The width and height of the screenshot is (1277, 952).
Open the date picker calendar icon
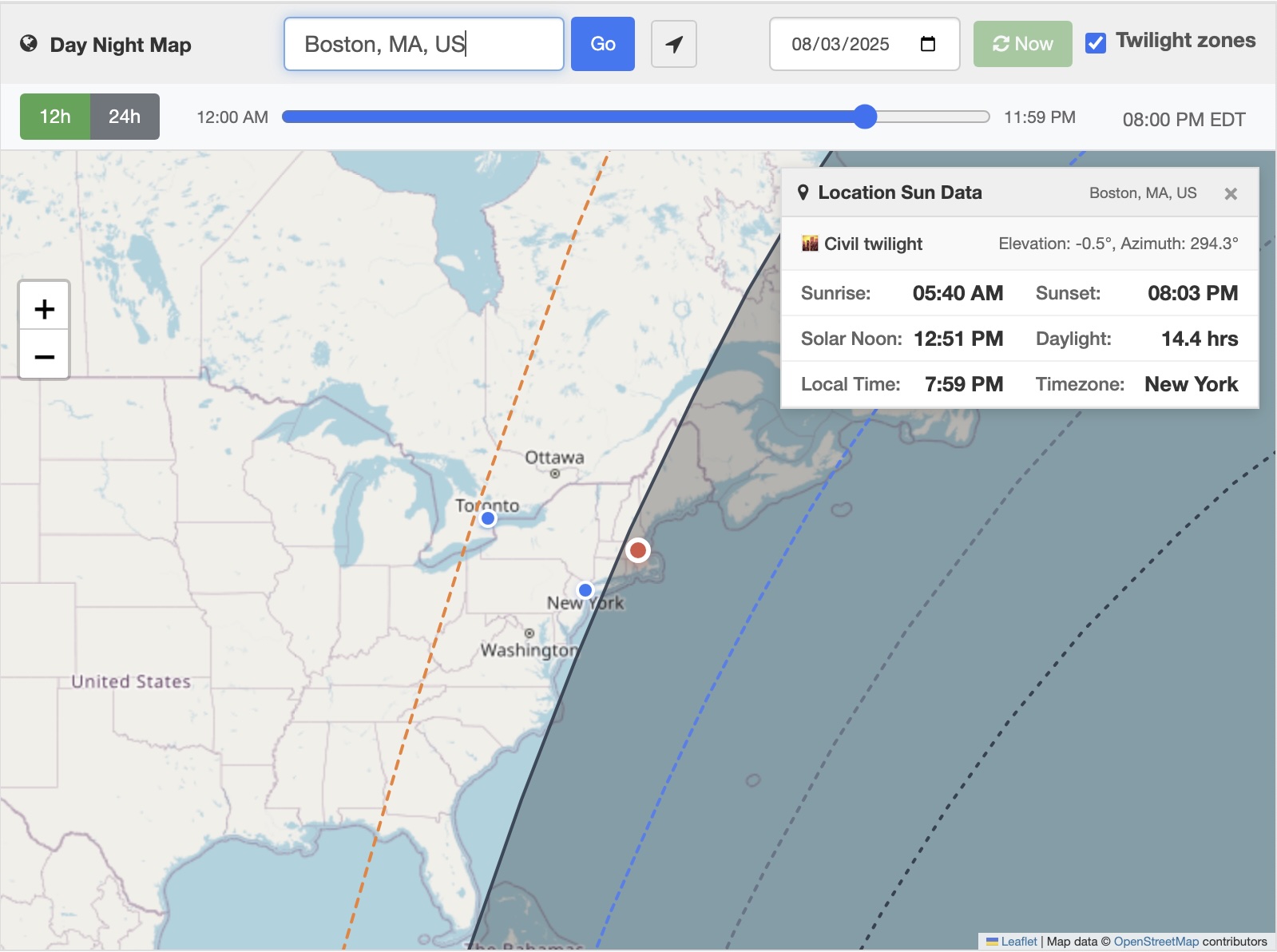(x=927, y=44)
